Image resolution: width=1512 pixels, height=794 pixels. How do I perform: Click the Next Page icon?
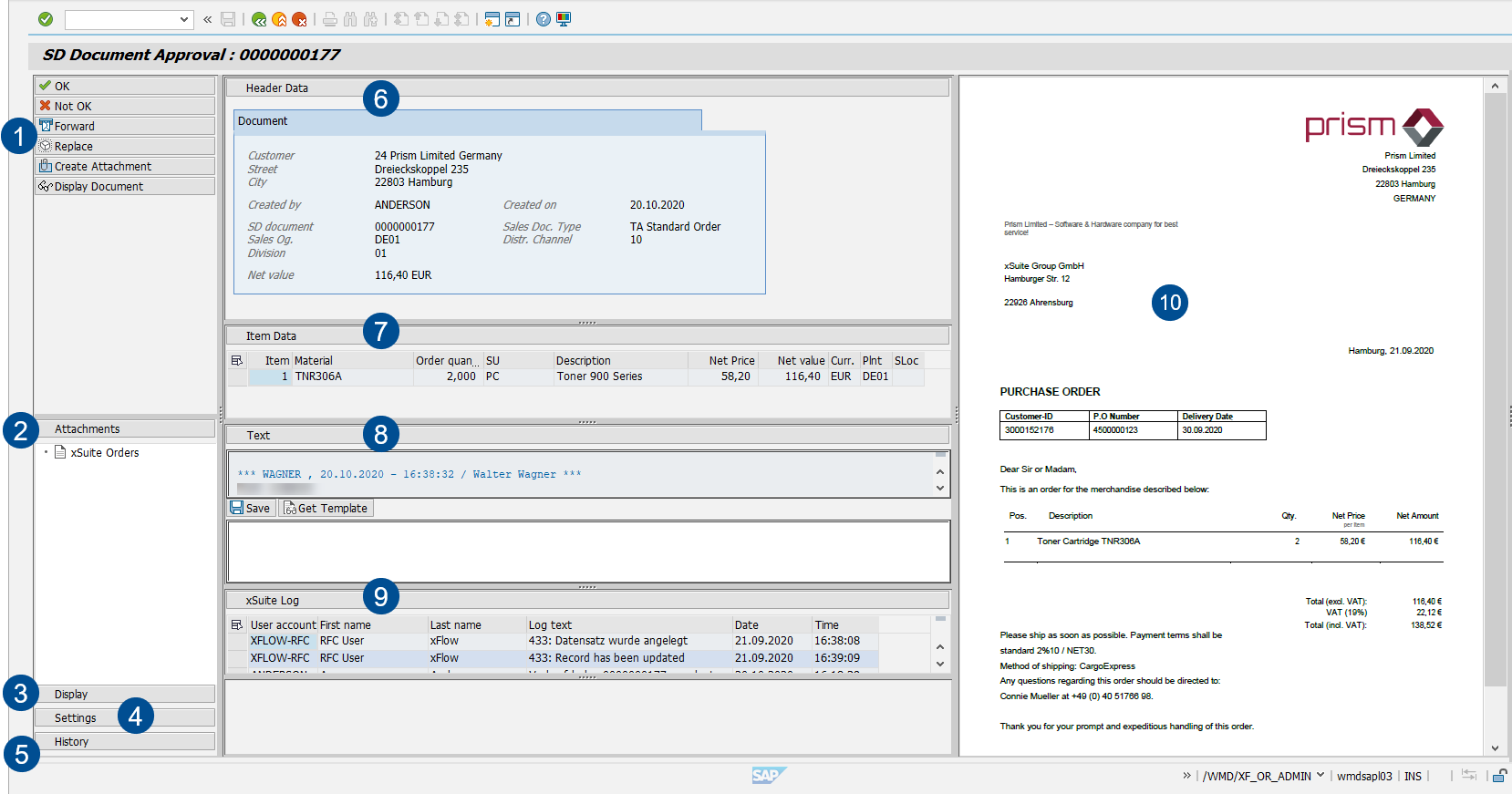441,19
